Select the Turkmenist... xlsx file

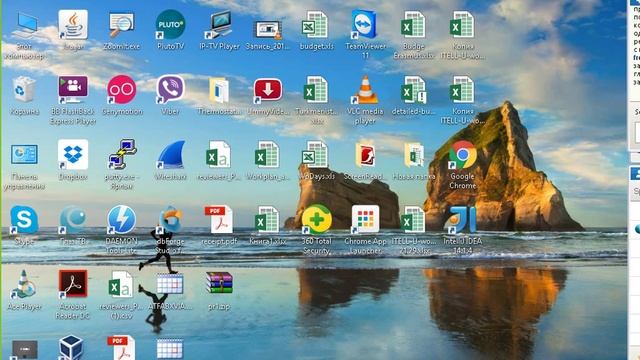point(316,90)
